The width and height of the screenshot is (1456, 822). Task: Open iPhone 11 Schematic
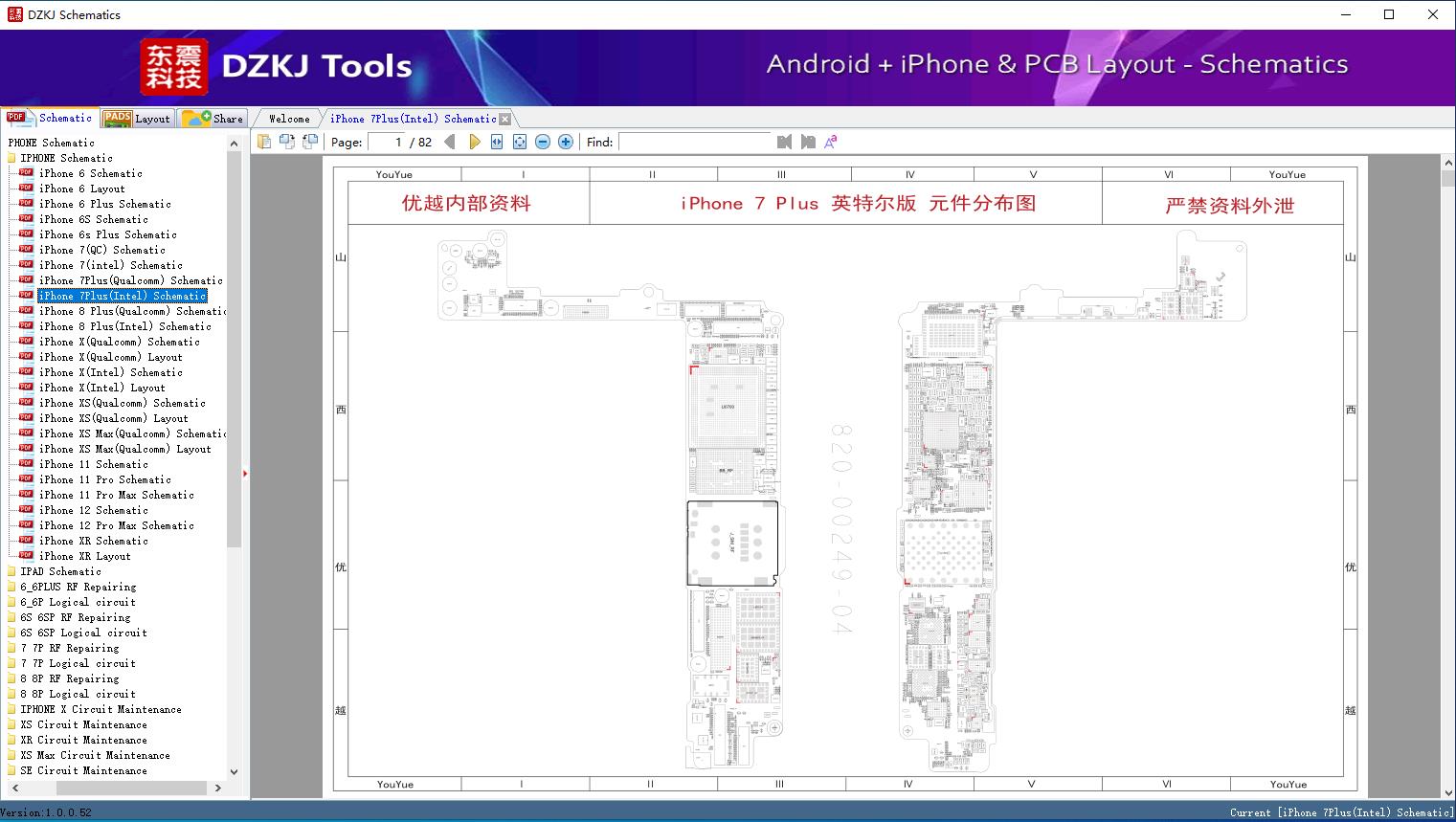click(93, 464)
